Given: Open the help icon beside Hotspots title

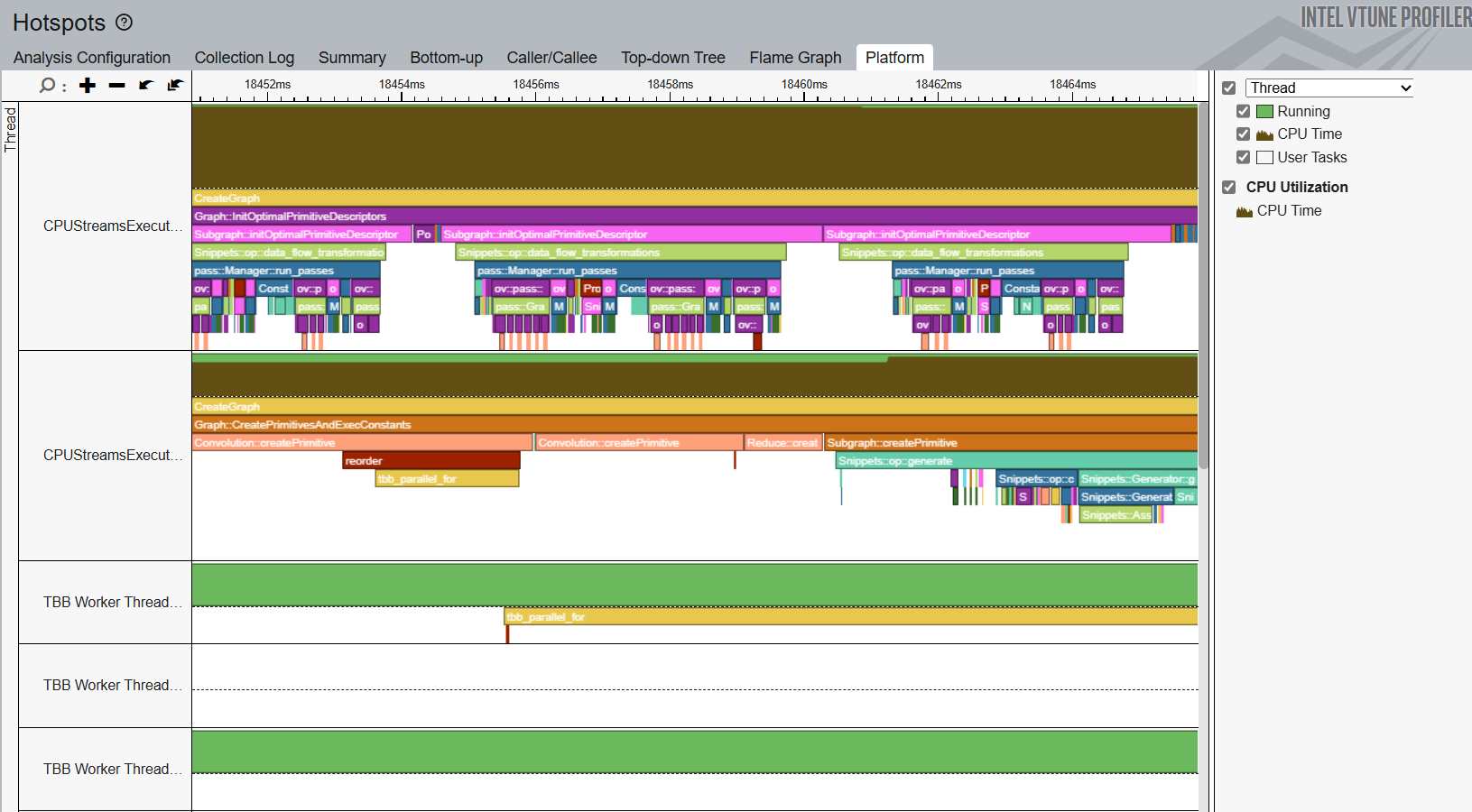Looking at the screenshot, I should click(125, 23).
